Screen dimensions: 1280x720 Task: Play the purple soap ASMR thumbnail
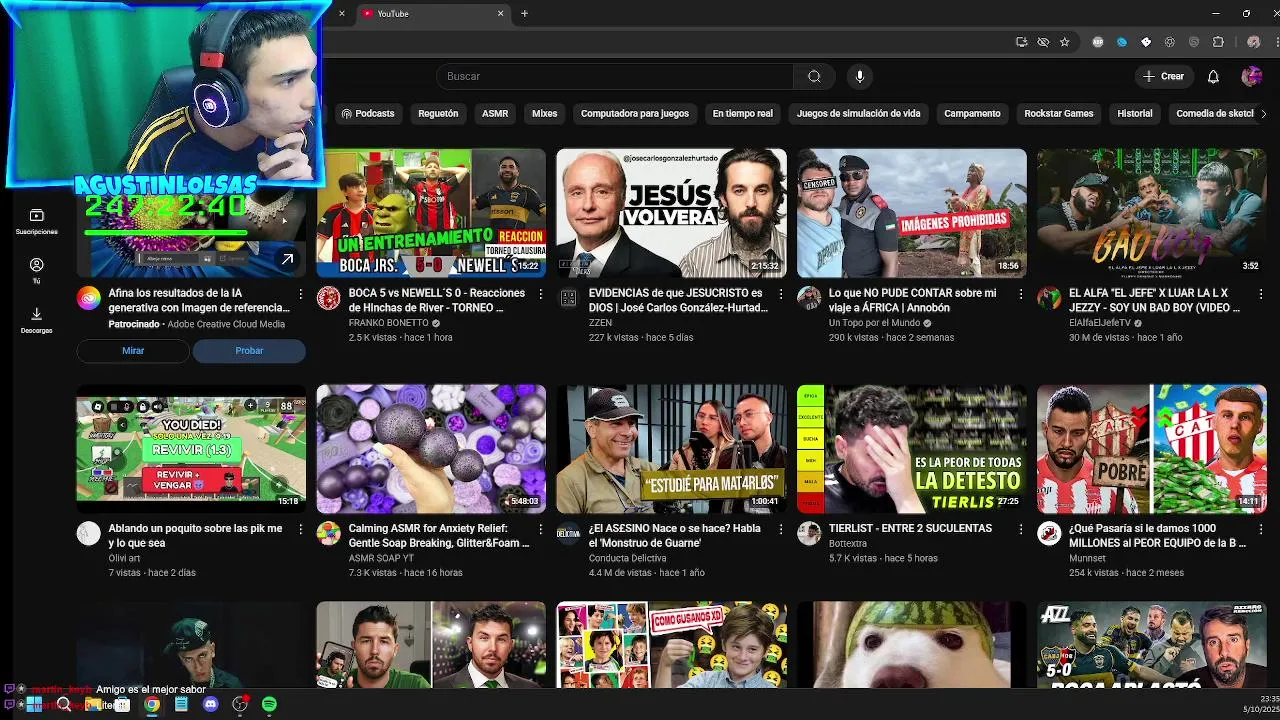coord(431,449)
